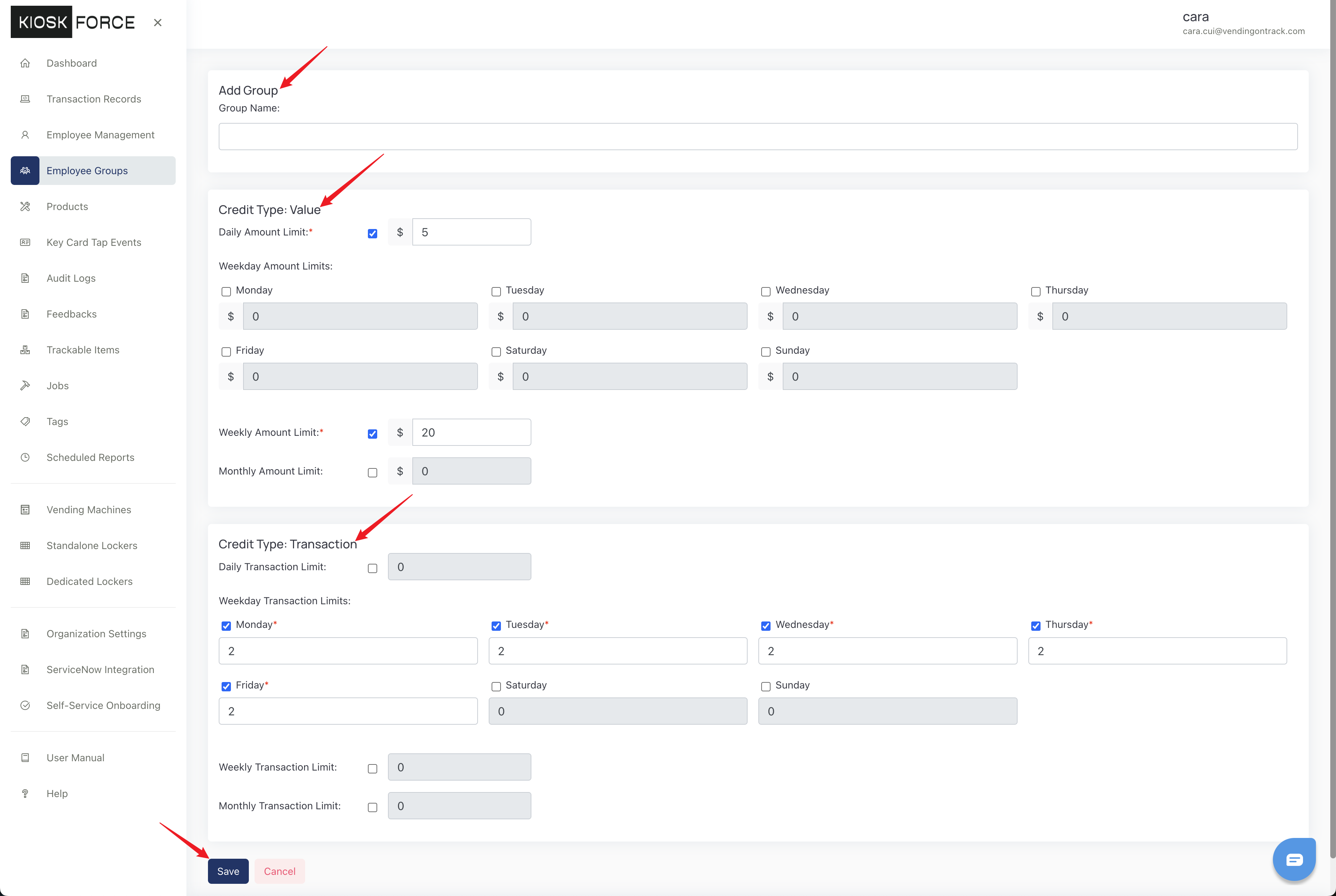Close the sidebar with the X icon
Viewport: 1336px width, 896px height.
tap(158, 22)
